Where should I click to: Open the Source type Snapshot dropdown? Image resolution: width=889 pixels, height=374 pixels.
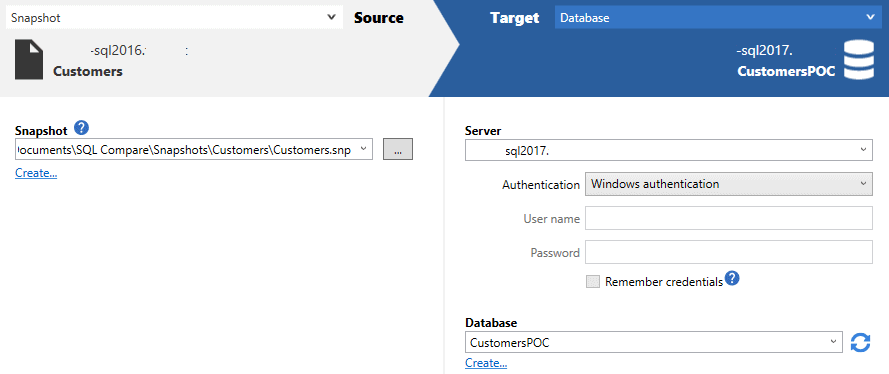point(174,18)
